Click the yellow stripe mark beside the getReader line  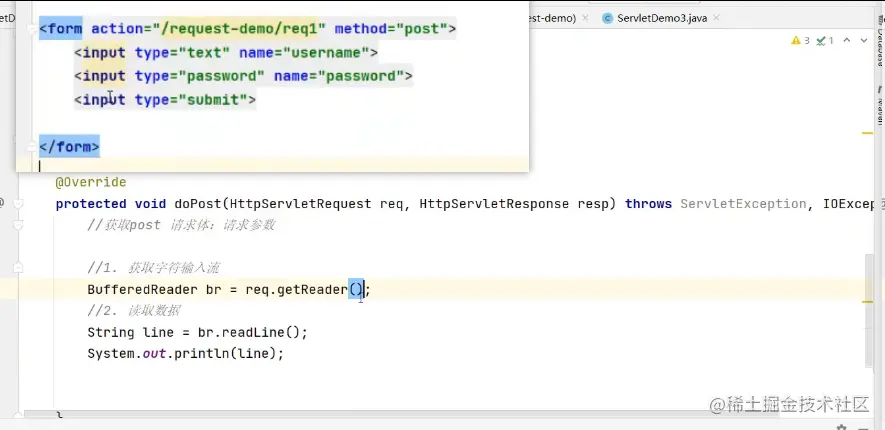click(868, 302)
